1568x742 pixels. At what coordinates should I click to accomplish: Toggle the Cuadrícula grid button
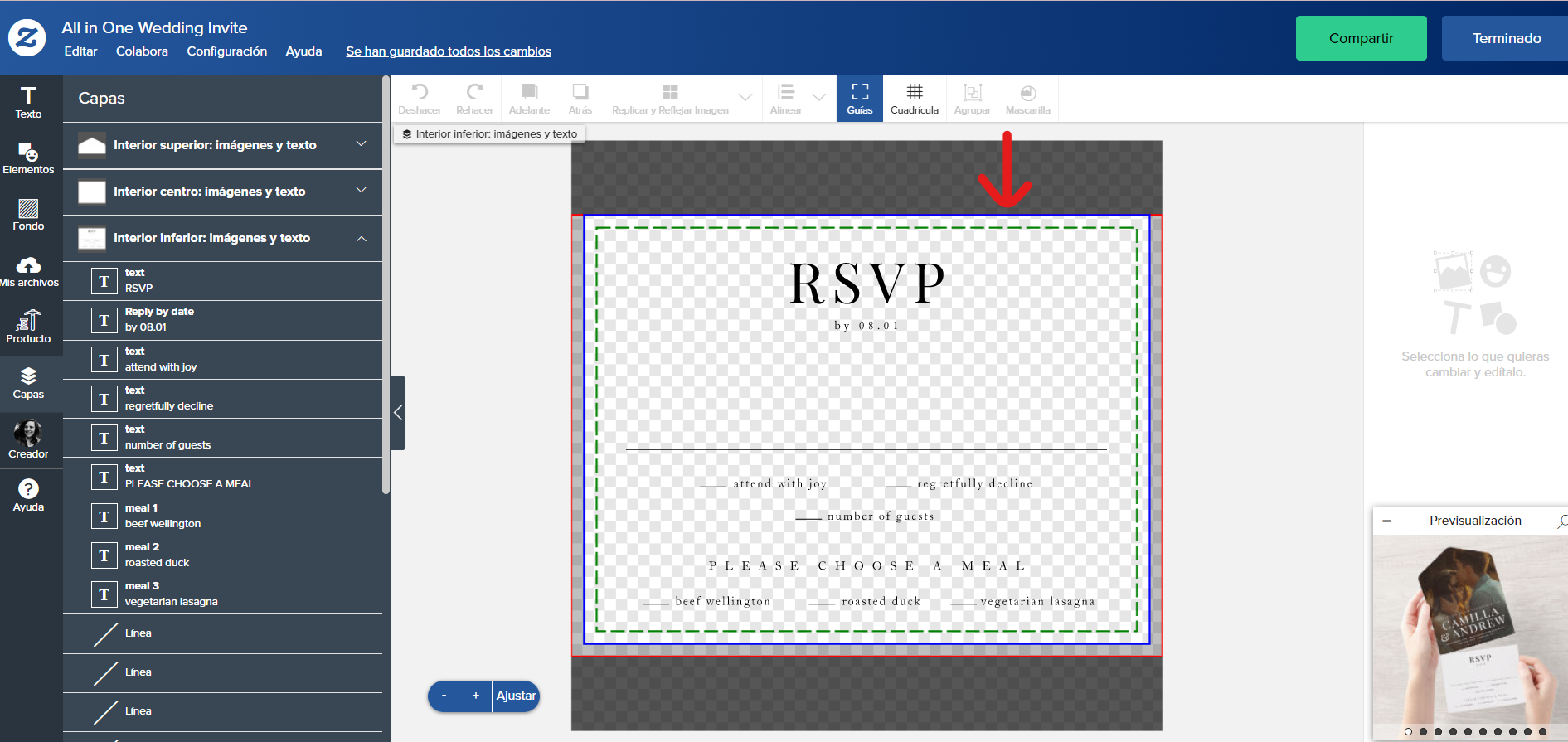(915, 99)
